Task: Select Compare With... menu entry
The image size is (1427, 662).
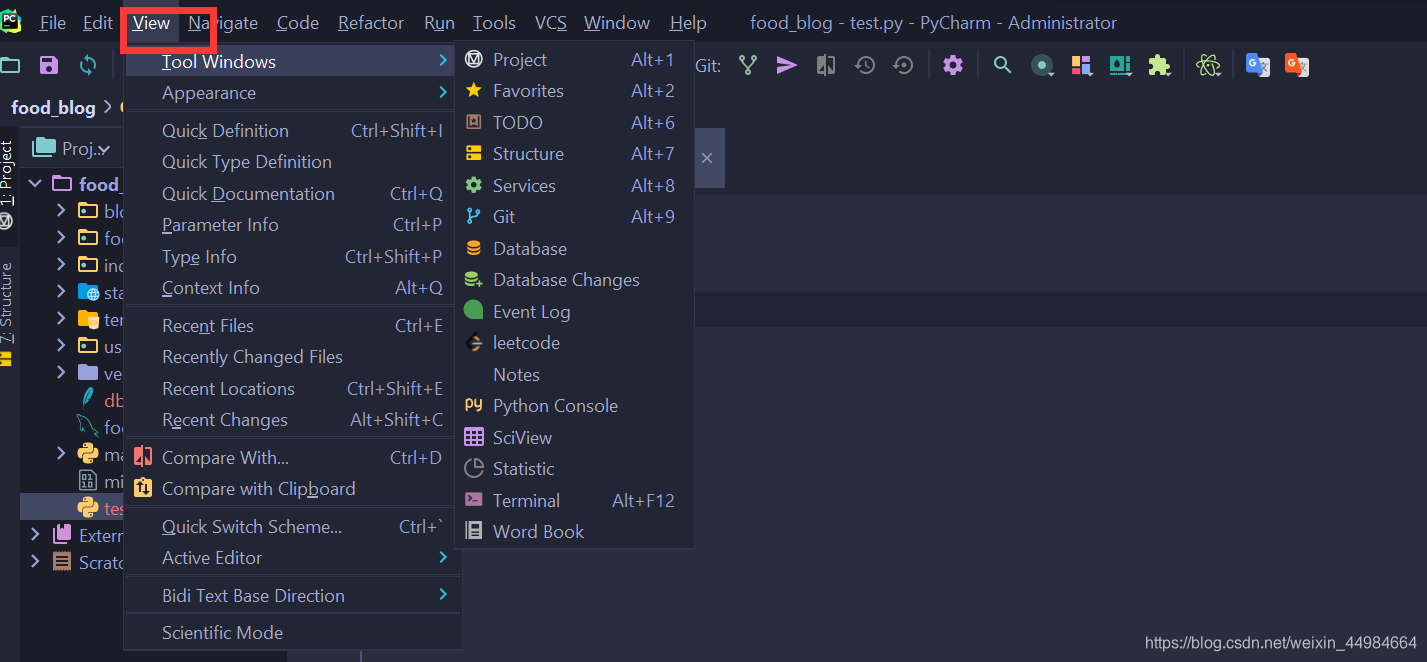Action: [x=291, y=458]
